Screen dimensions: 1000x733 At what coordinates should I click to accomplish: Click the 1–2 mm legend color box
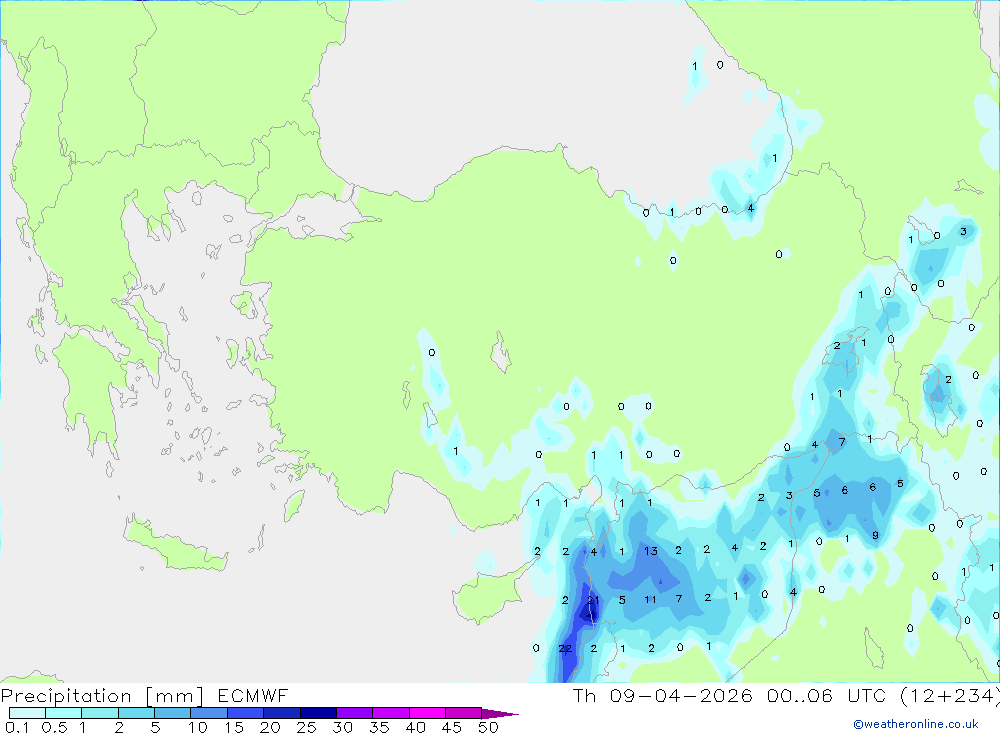[100, 713]
